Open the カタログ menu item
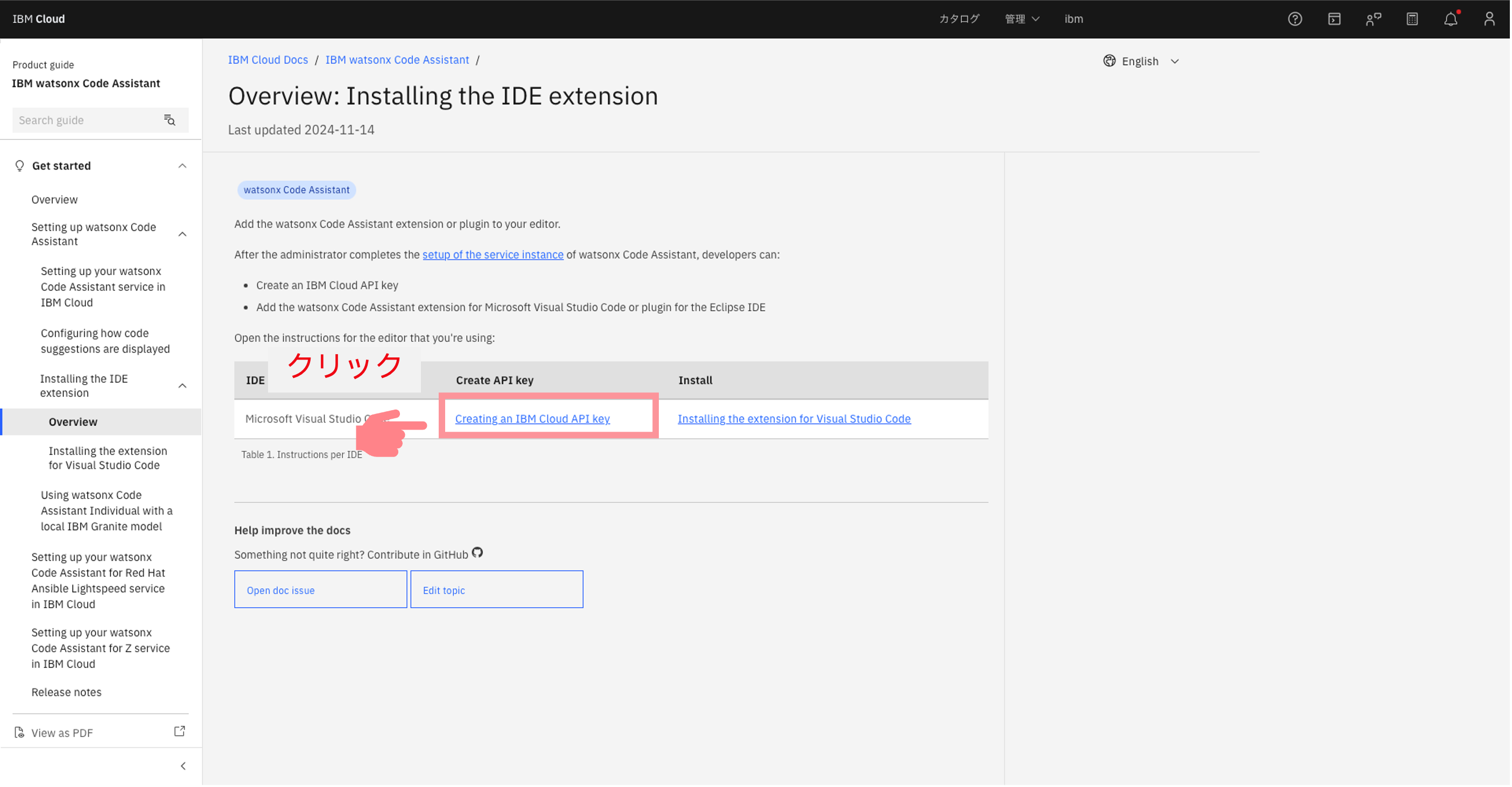 [959, 19]
